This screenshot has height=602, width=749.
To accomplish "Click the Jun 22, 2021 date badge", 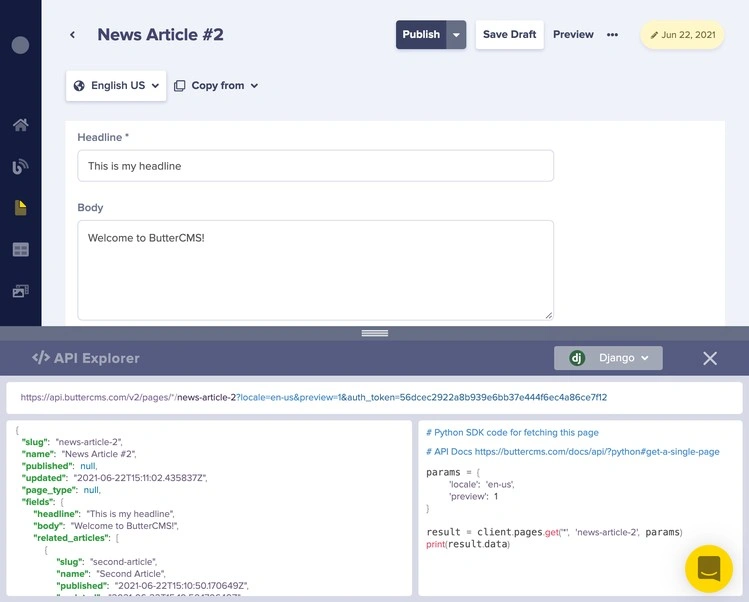I will 682,35.
